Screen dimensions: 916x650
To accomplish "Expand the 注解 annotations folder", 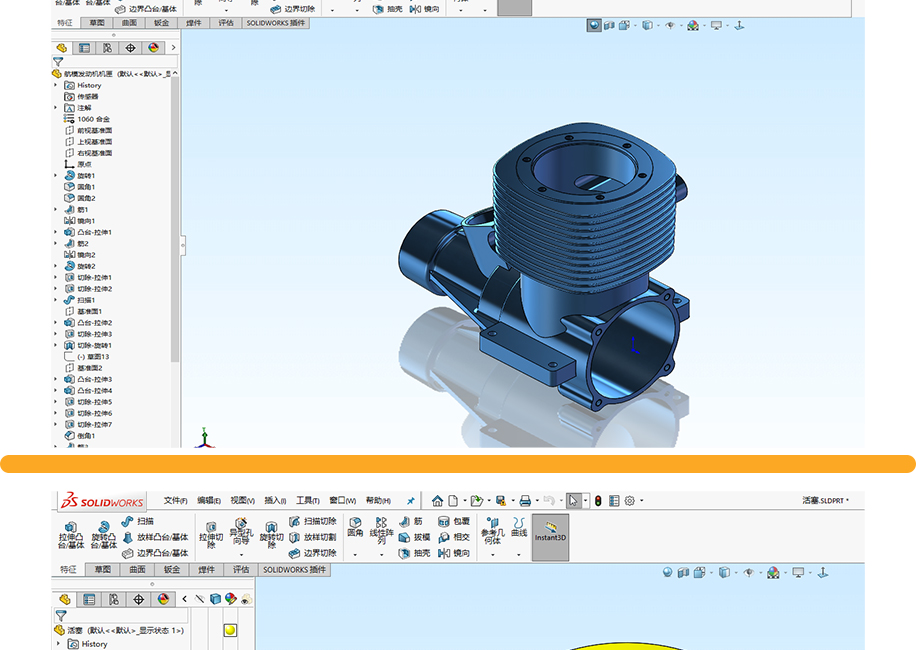I will click(x=56, y=107).
